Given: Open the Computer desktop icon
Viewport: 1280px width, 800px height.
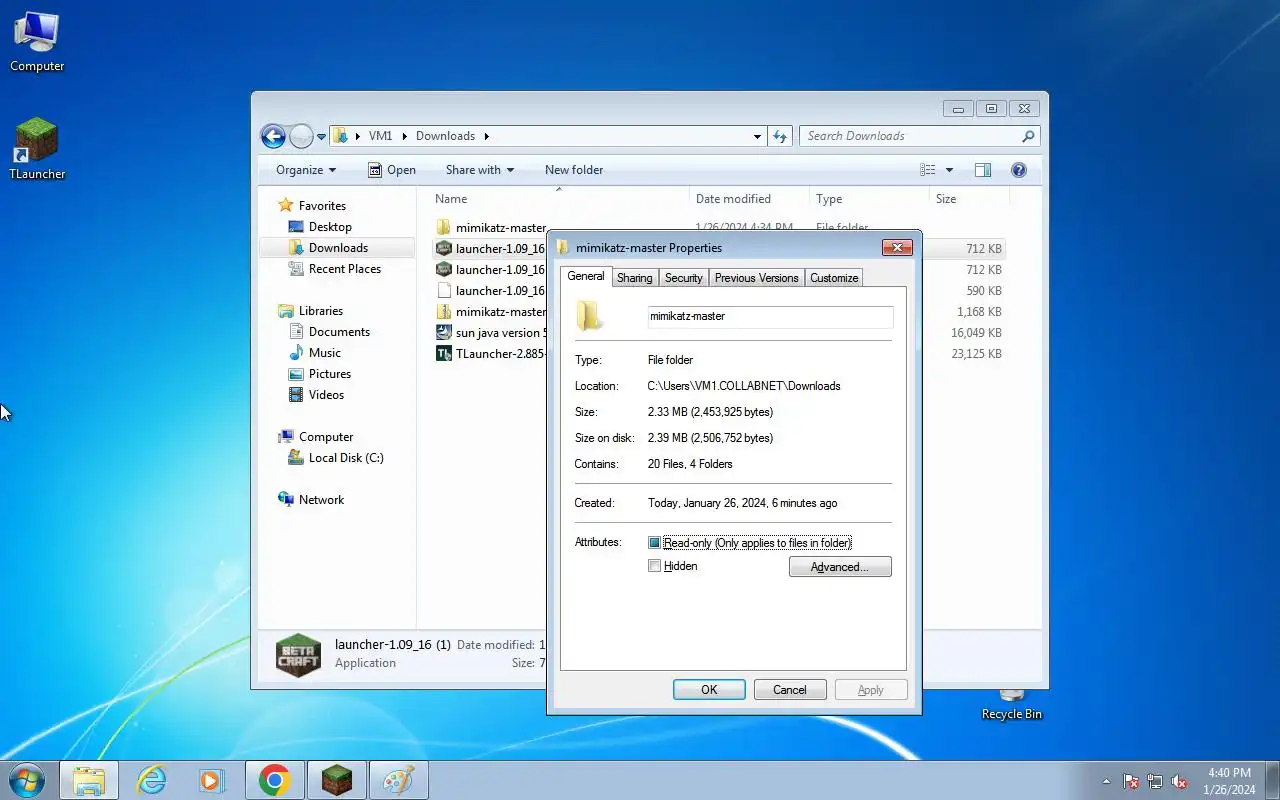Looking at the screenshot, I should pyautogui.click(x=37, y=42).
